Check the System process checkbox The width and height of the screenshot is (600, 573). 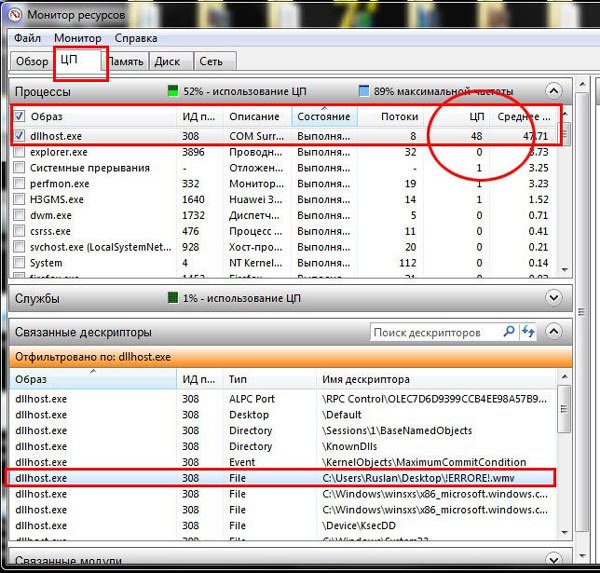[19, 263]
